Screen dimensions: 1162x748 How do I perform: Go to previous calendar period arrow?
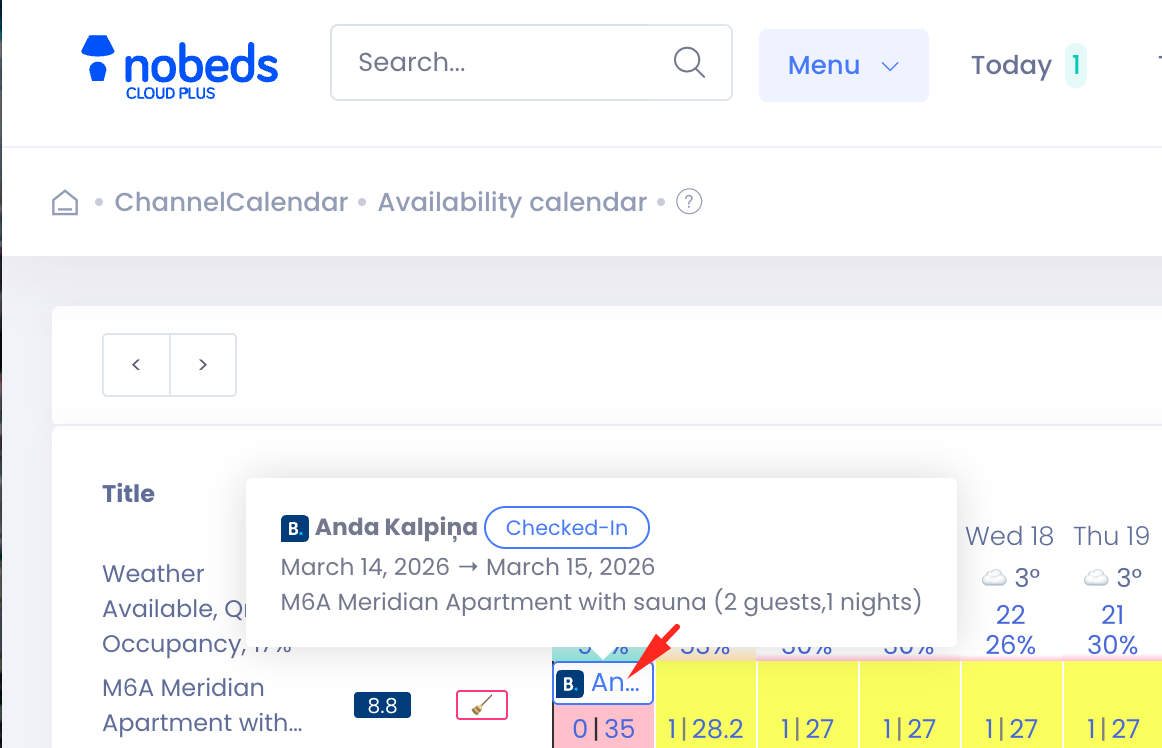click(136, 365)
